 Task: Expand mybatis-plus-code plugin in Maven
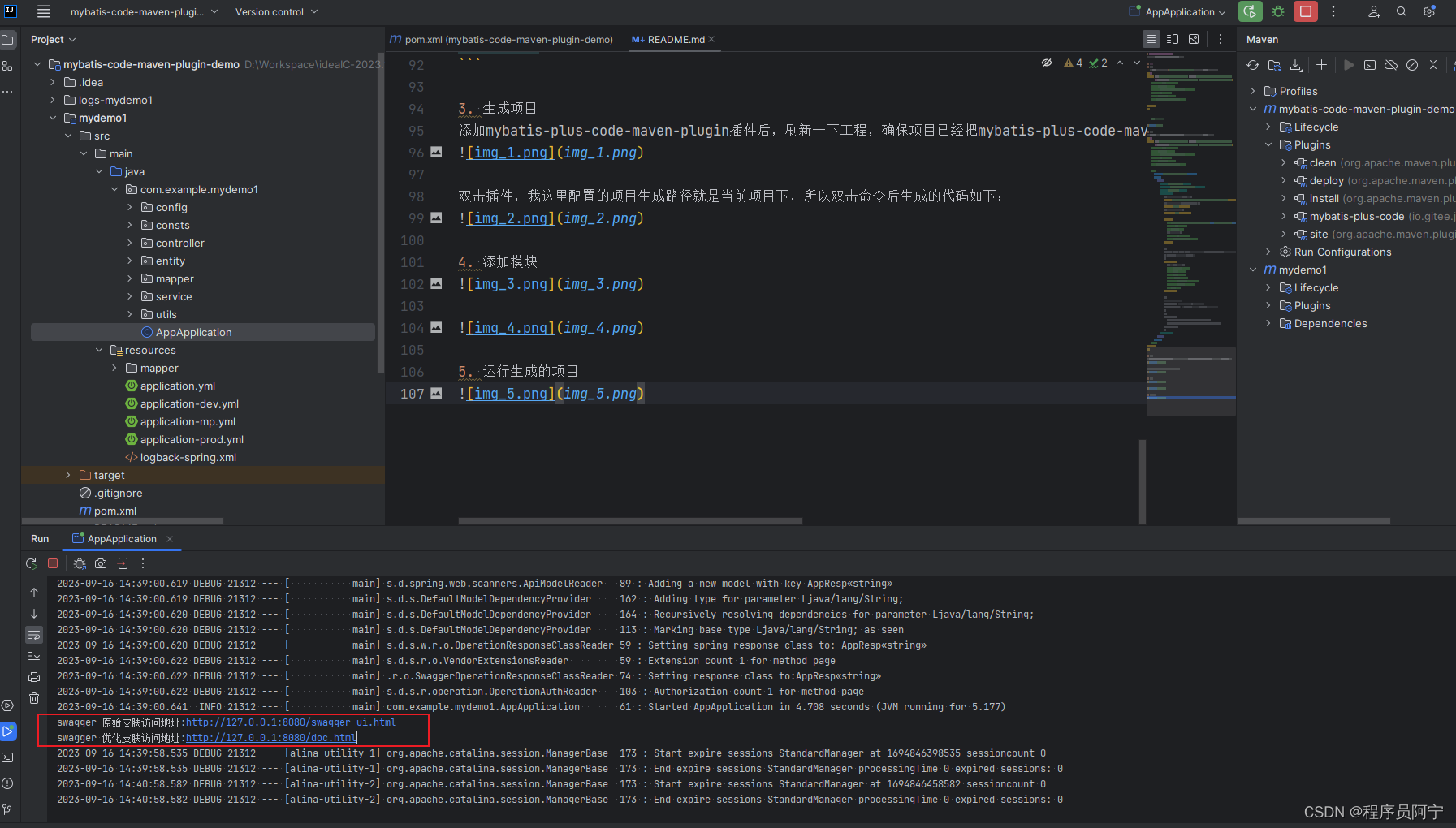[1284, 216]
